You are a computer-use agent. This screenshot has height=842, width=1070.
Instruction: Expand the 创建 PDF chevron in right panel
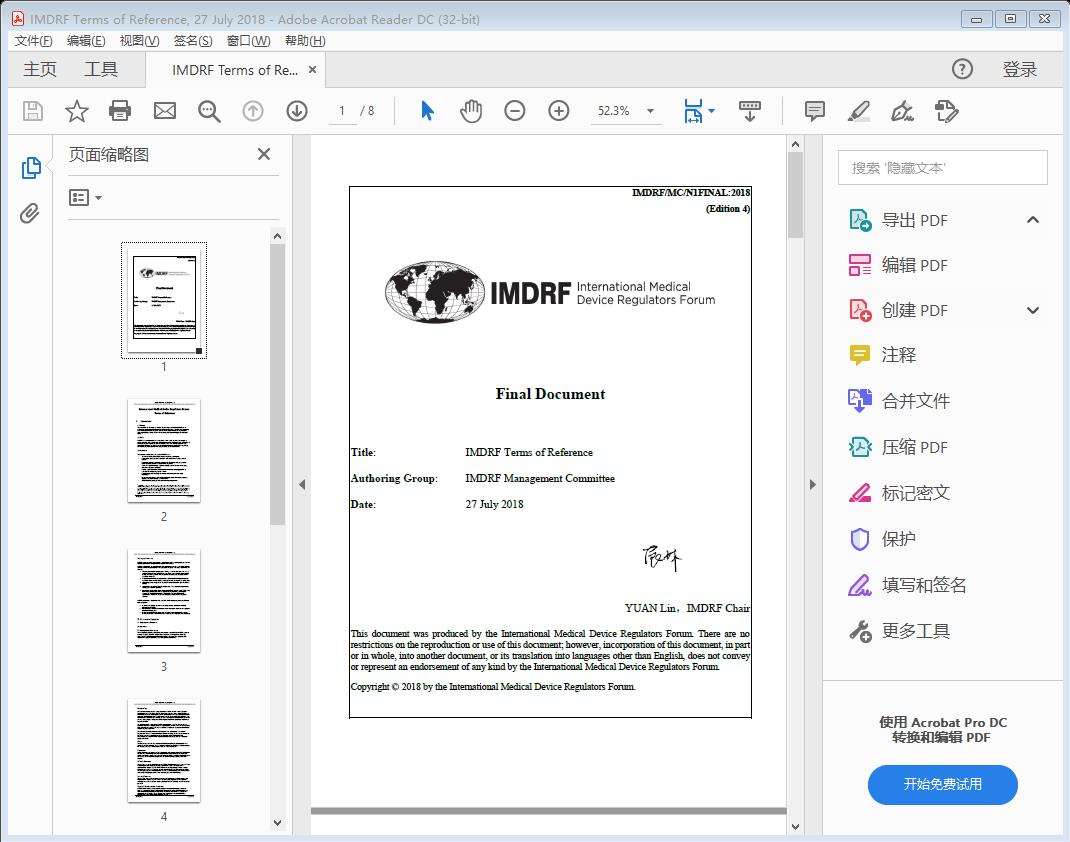[1032, 310]
